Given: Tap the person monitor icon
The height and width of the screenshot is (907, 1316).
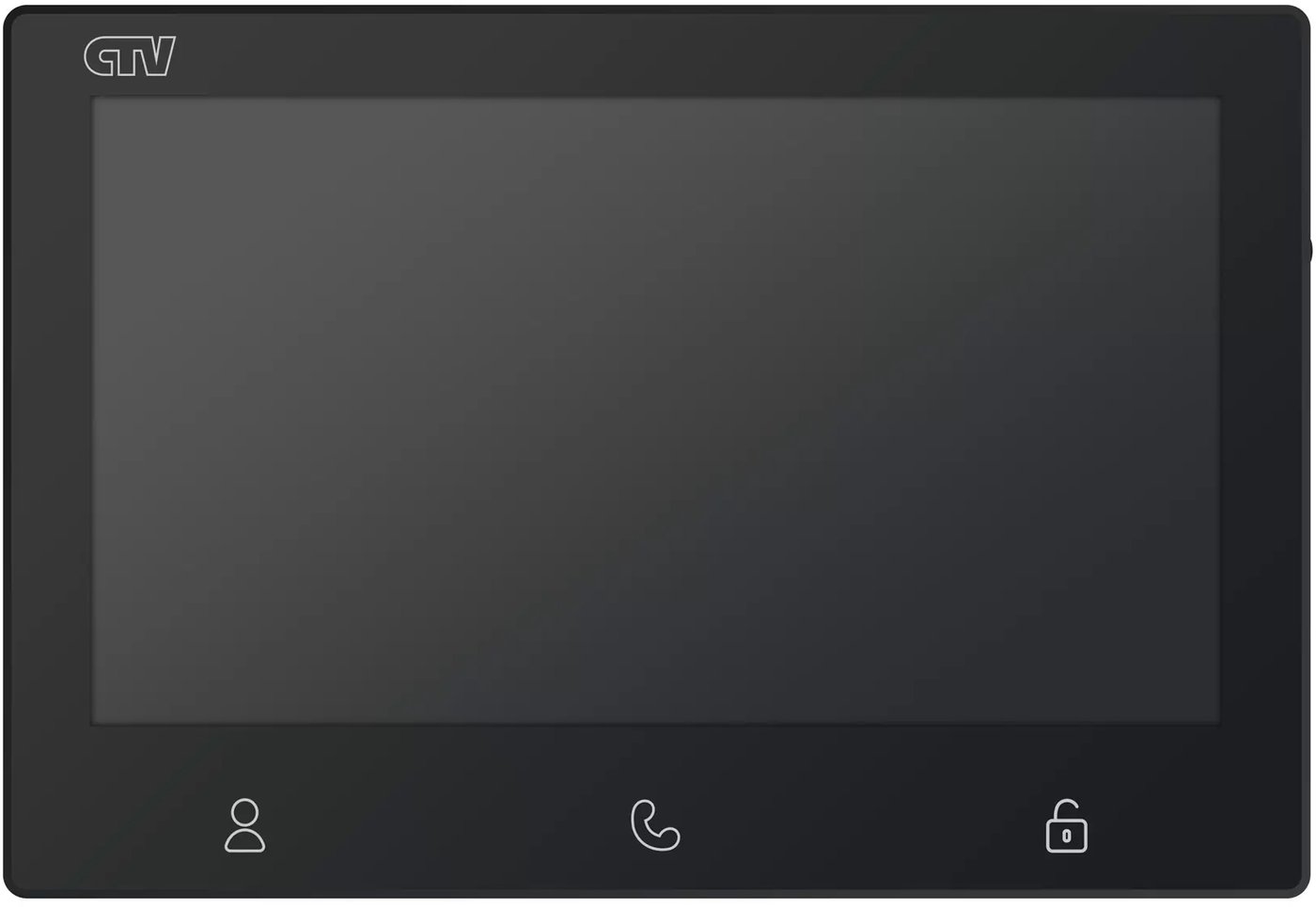Looking at the screenshot, I should [x=244, y=825].
